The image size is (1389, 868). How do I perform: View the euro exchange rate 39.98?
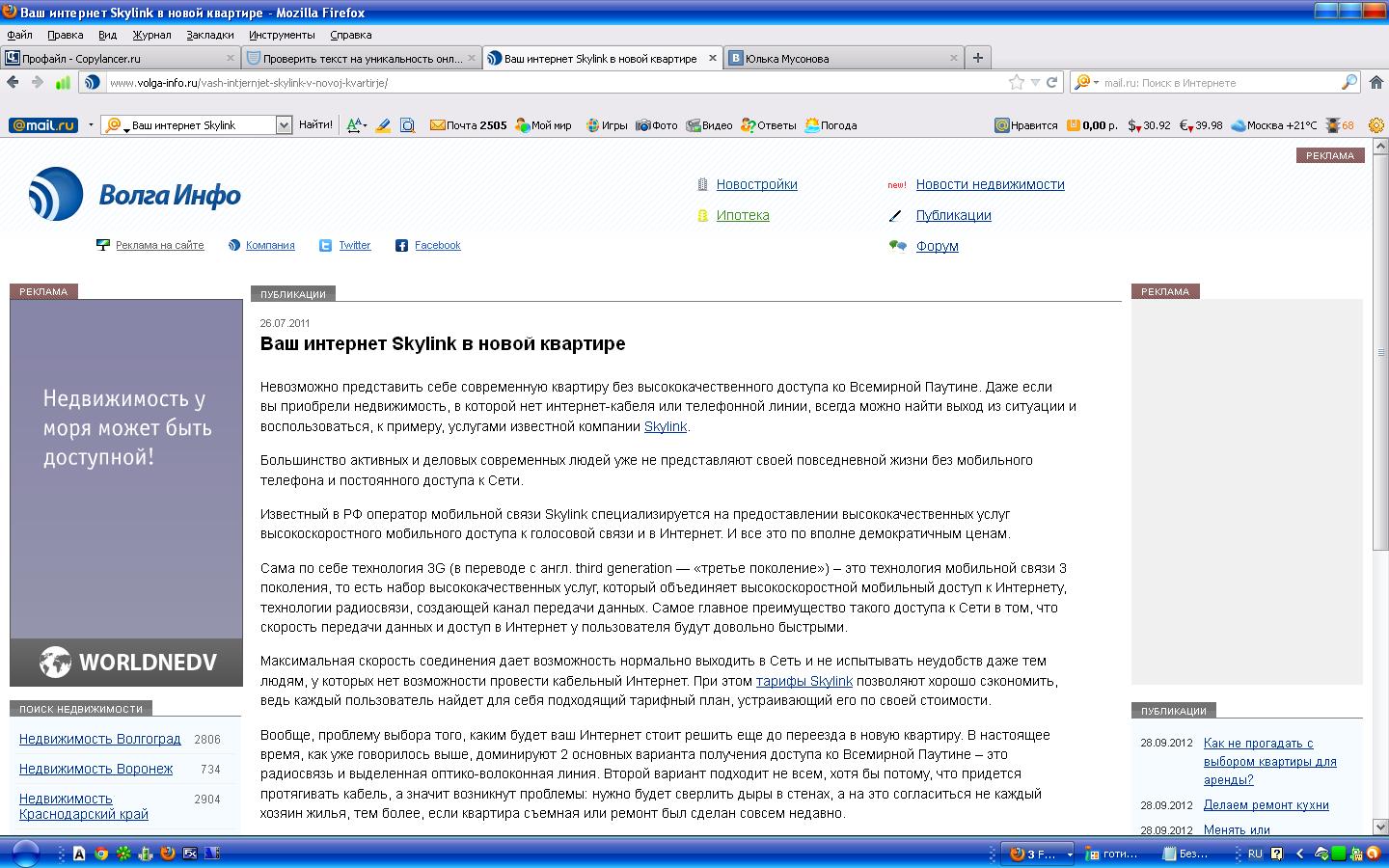(1201, 125)
